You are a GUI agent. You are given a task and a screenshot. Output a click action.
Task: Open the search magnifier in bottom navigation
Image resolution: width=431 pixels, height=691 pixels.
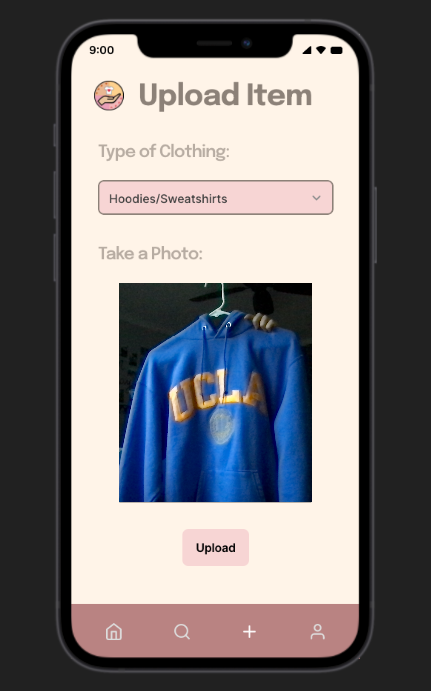(x=182, y=632)
